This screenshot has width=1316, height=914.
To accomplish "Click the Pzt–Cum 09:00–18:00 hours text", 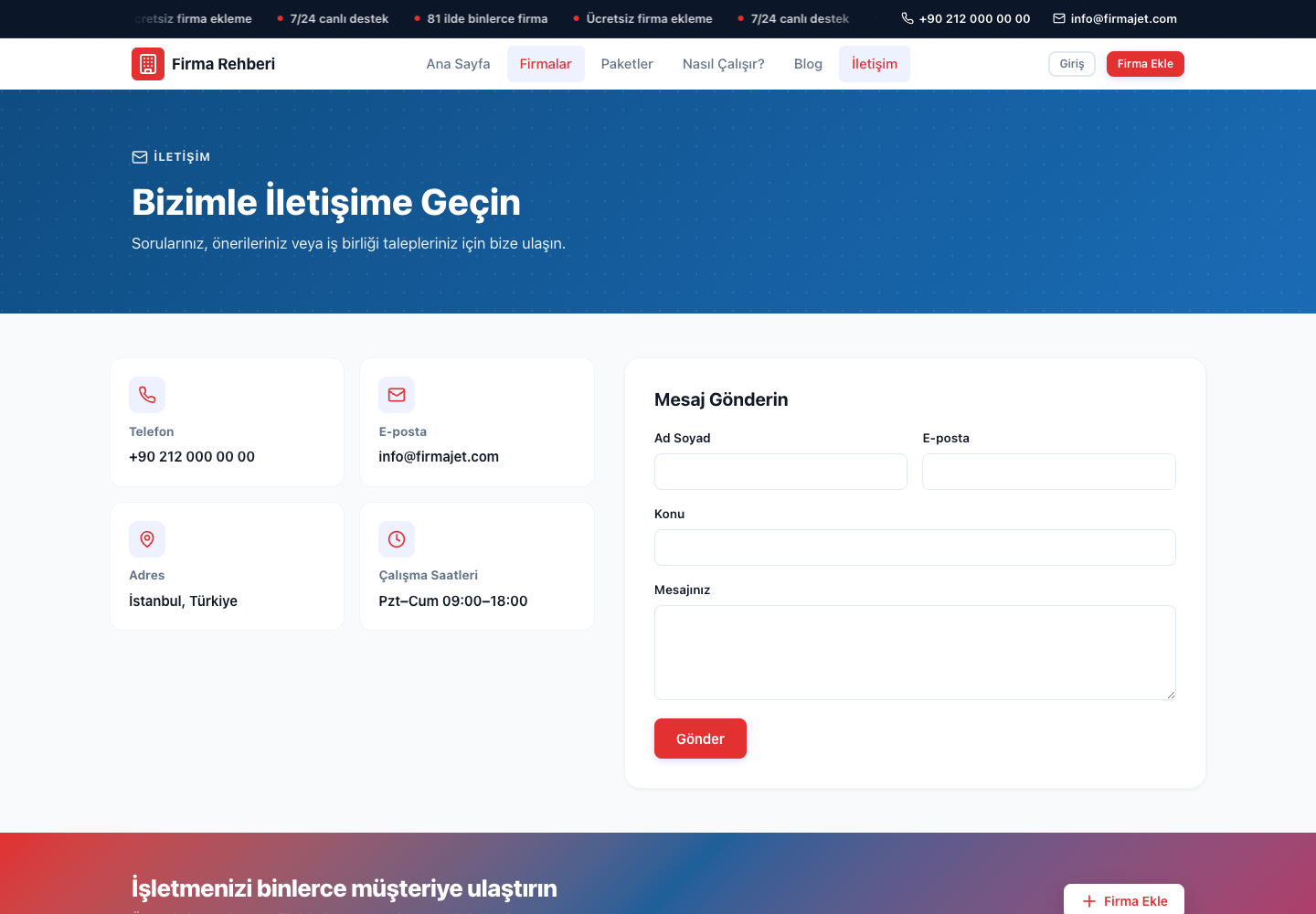I will (453, 601).
